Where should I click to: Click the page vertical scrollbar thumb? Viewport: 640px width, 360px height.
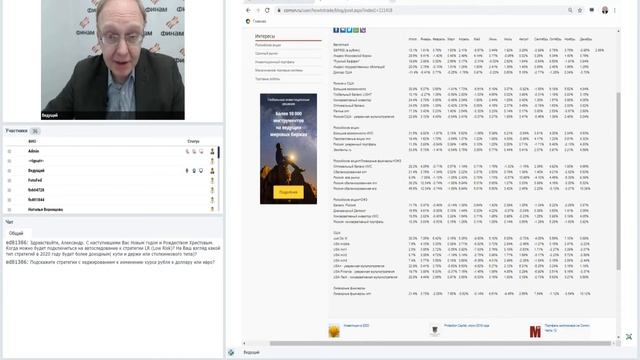[x=618, y=181]
